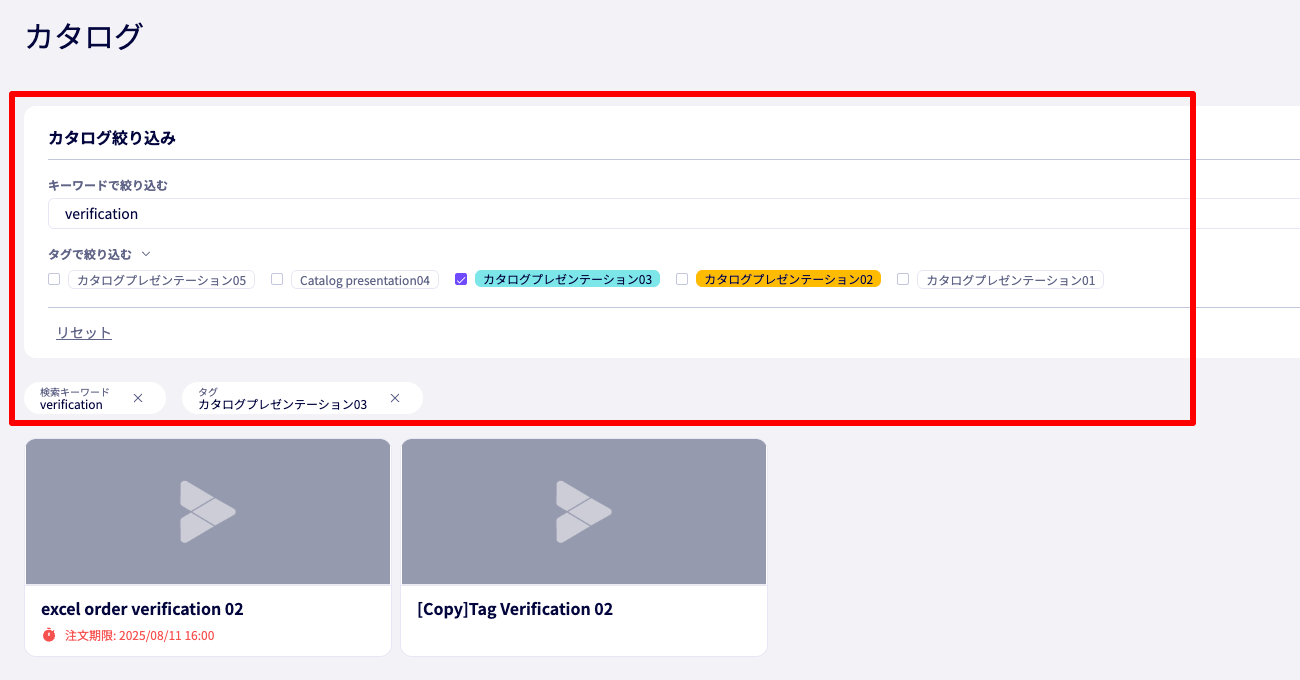Click the red stopwatch deadline icon

[49, 635]
